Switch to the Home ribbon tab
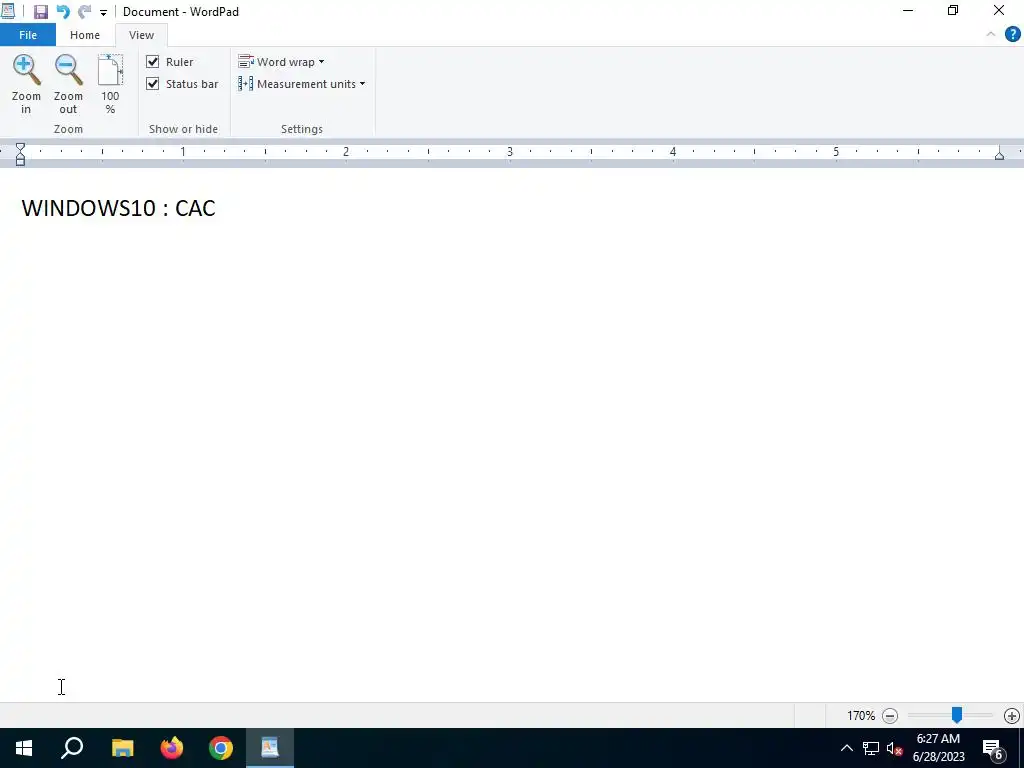 pyautogui.click(x=85, y=35)
